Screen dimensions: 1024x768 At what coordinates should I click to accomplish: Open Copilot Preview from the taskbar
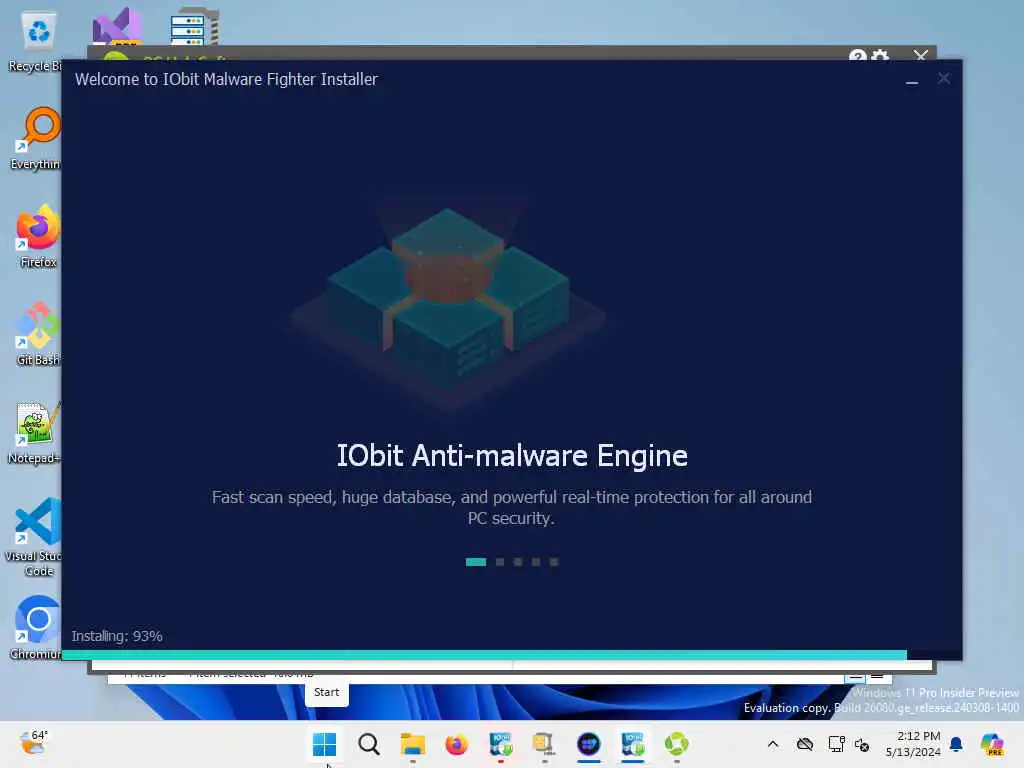click(x=992, y=744)
